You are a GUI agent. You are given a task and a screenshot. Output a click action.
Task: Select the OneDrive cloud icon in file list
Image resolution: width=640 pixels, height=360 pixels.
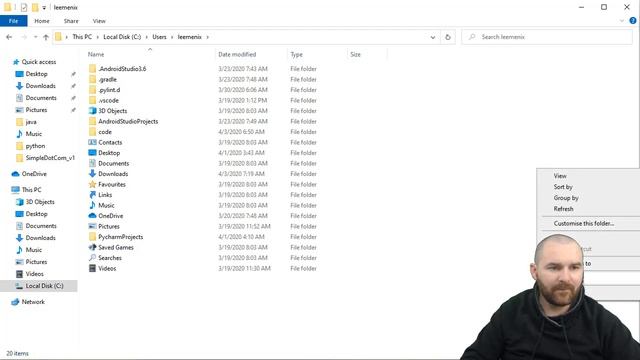(93, 216)
